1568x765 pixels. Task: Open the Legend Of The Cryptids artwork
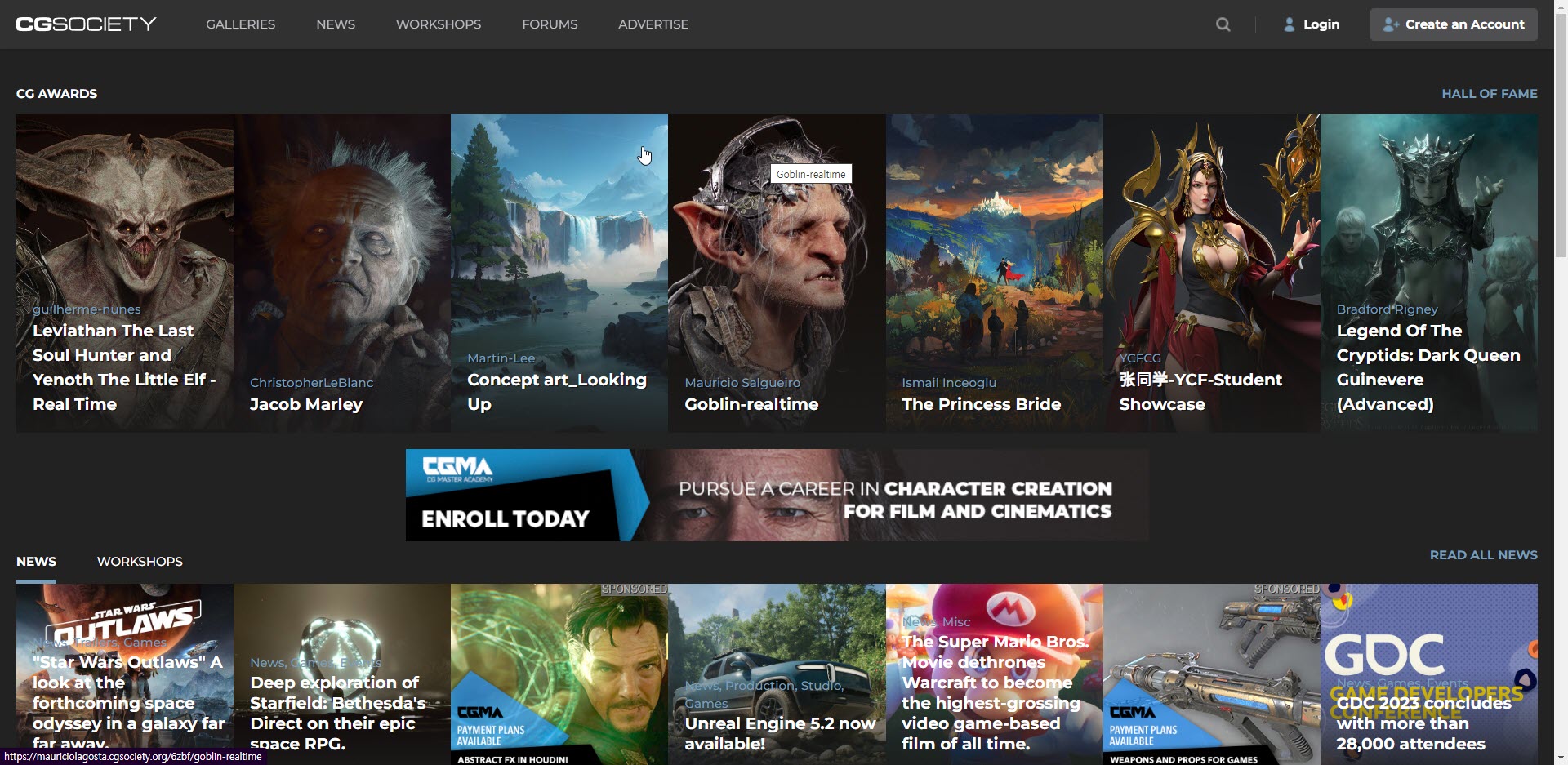click(1429, 273)
